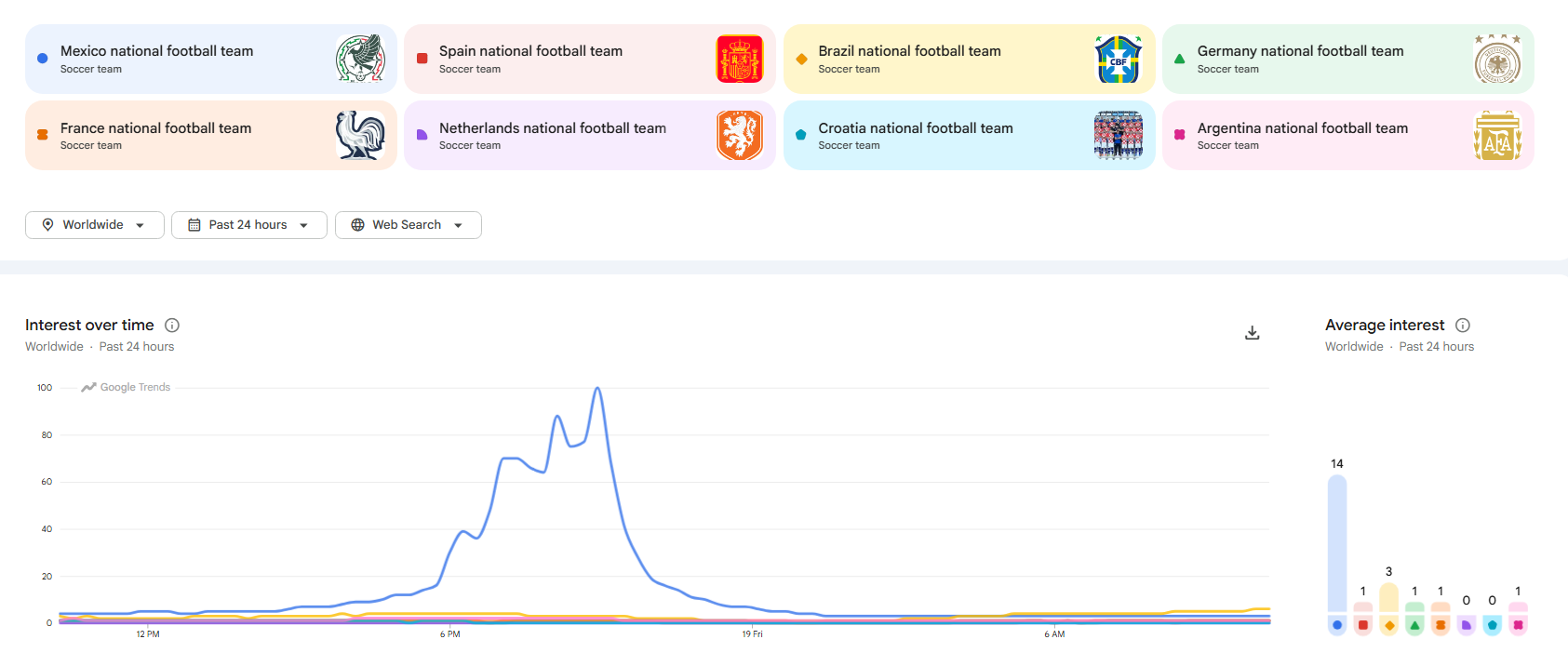Download the Interest over time chart
Screen dimensions: 1568x666
[1253, 333]
